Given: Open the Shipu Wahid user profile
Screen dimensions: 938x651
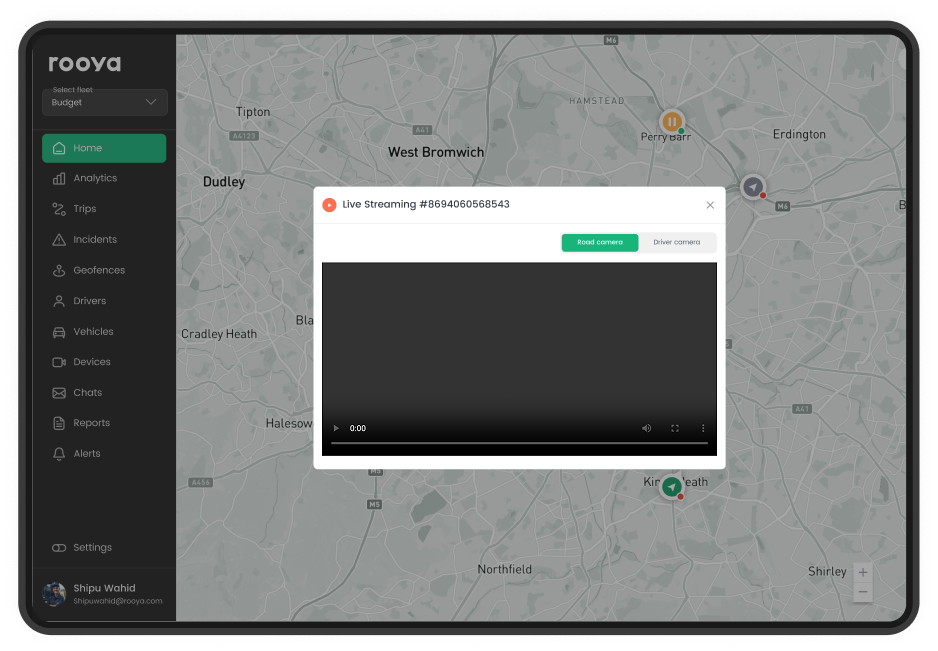Looking at the screenshot, I should (x=104, y=594).
